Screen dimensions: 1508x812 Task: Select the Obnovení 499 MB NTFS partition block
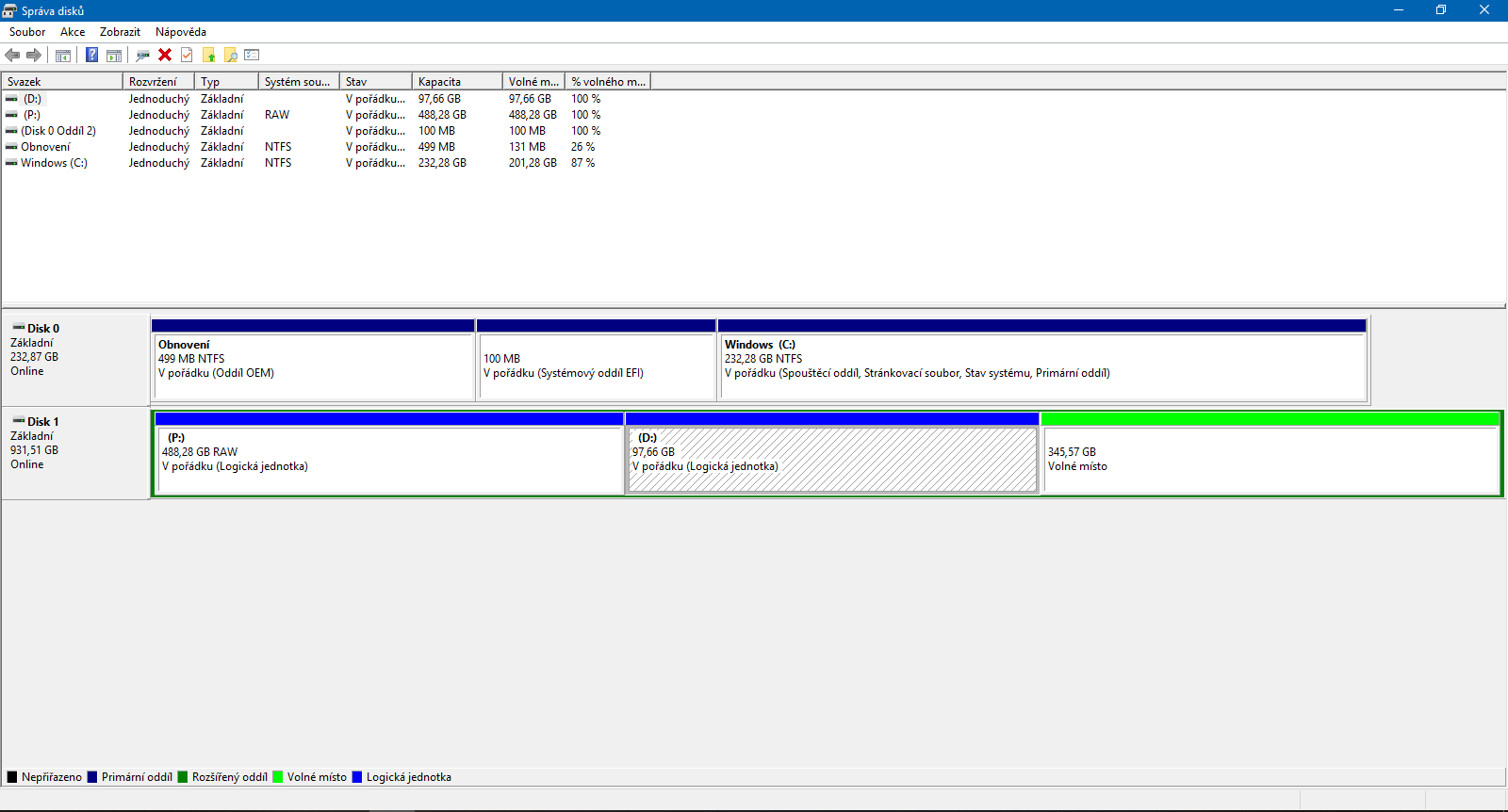tap(313, 360)
